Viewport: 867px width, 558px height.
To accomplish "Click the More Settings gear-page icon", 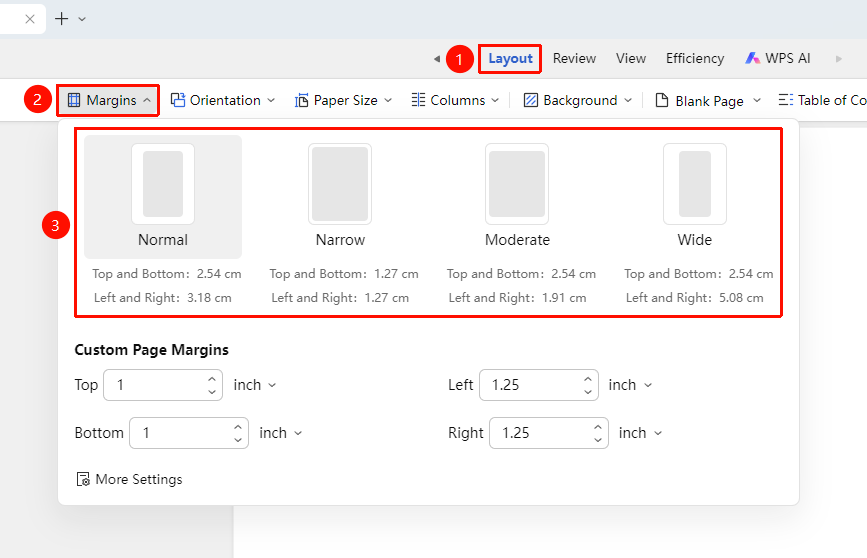I will [x=83, y=479].
